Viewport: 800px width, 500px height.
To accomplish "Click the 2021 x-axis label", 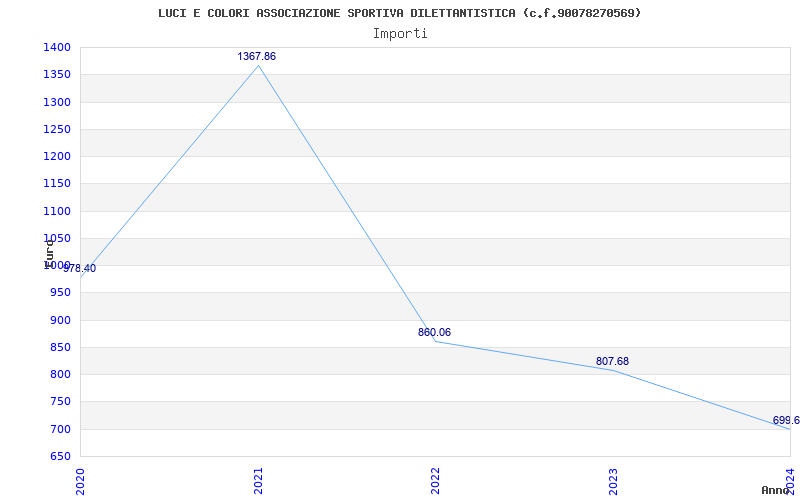I will [258, 481].
